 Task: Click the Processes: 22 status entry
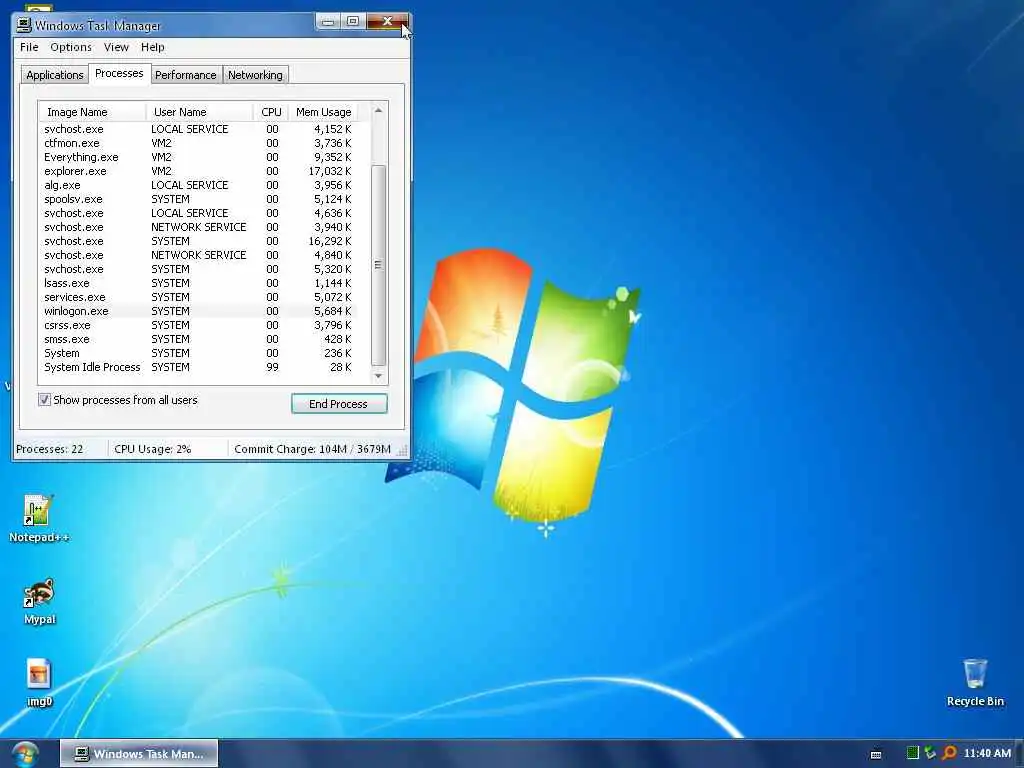click(50, 449)
